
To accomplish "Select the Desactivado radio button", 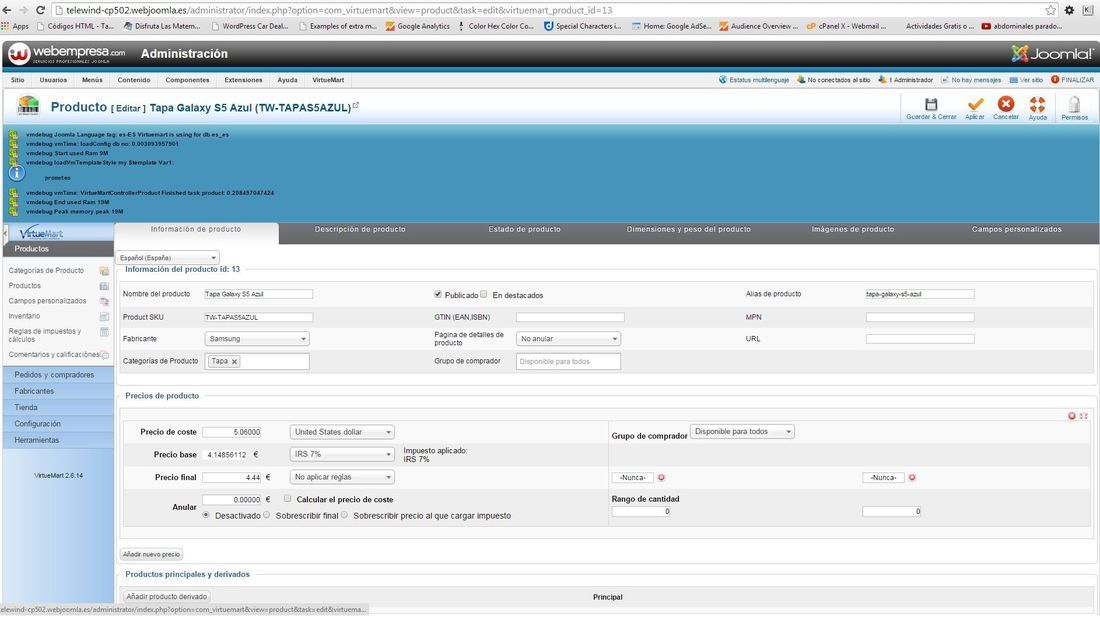I will (206, 515).
